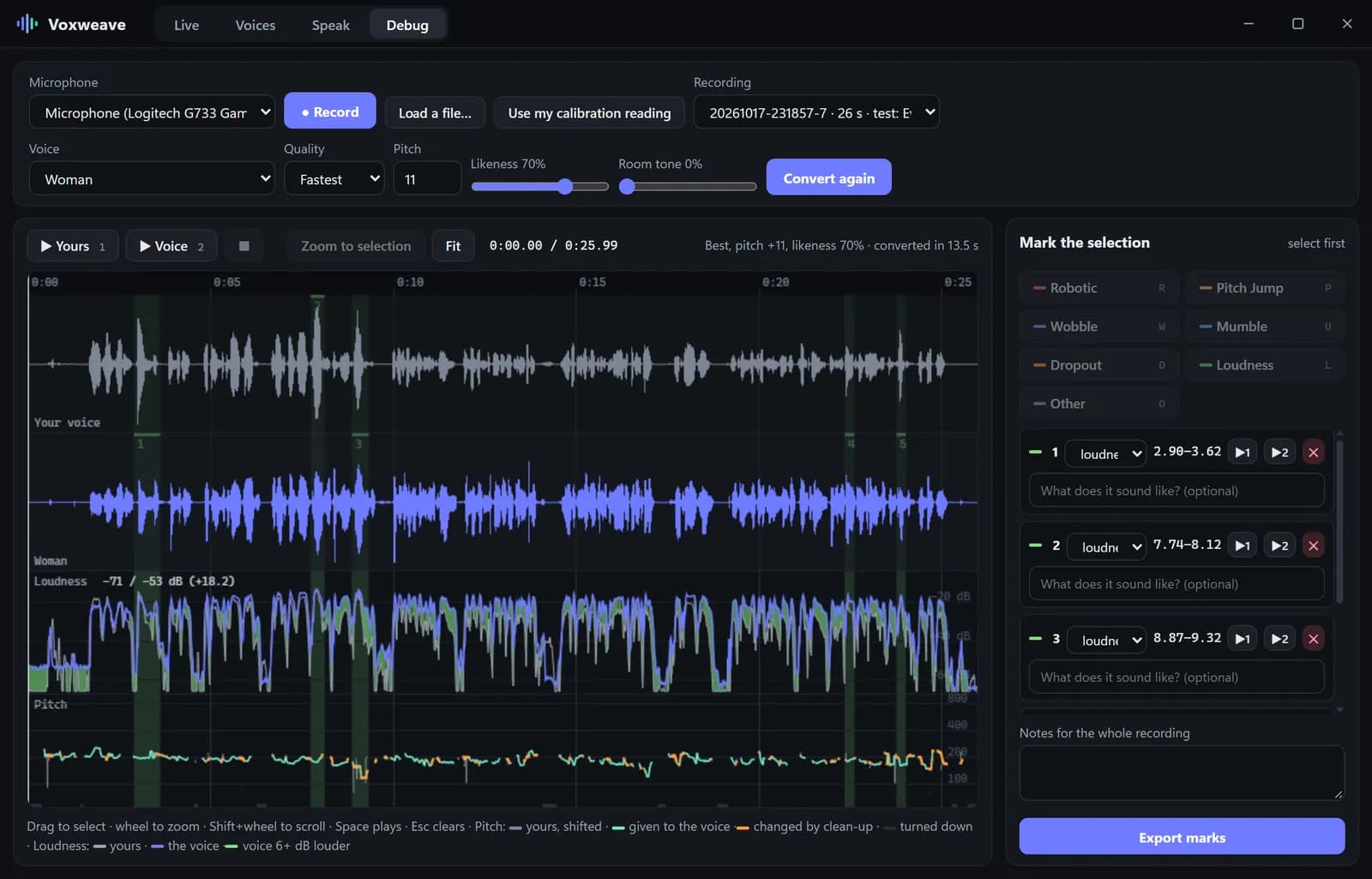Mark selection as Mumble
The height and width of the screenshot is (879, 1372).
pyautogui.click(x=1265, y=327)
